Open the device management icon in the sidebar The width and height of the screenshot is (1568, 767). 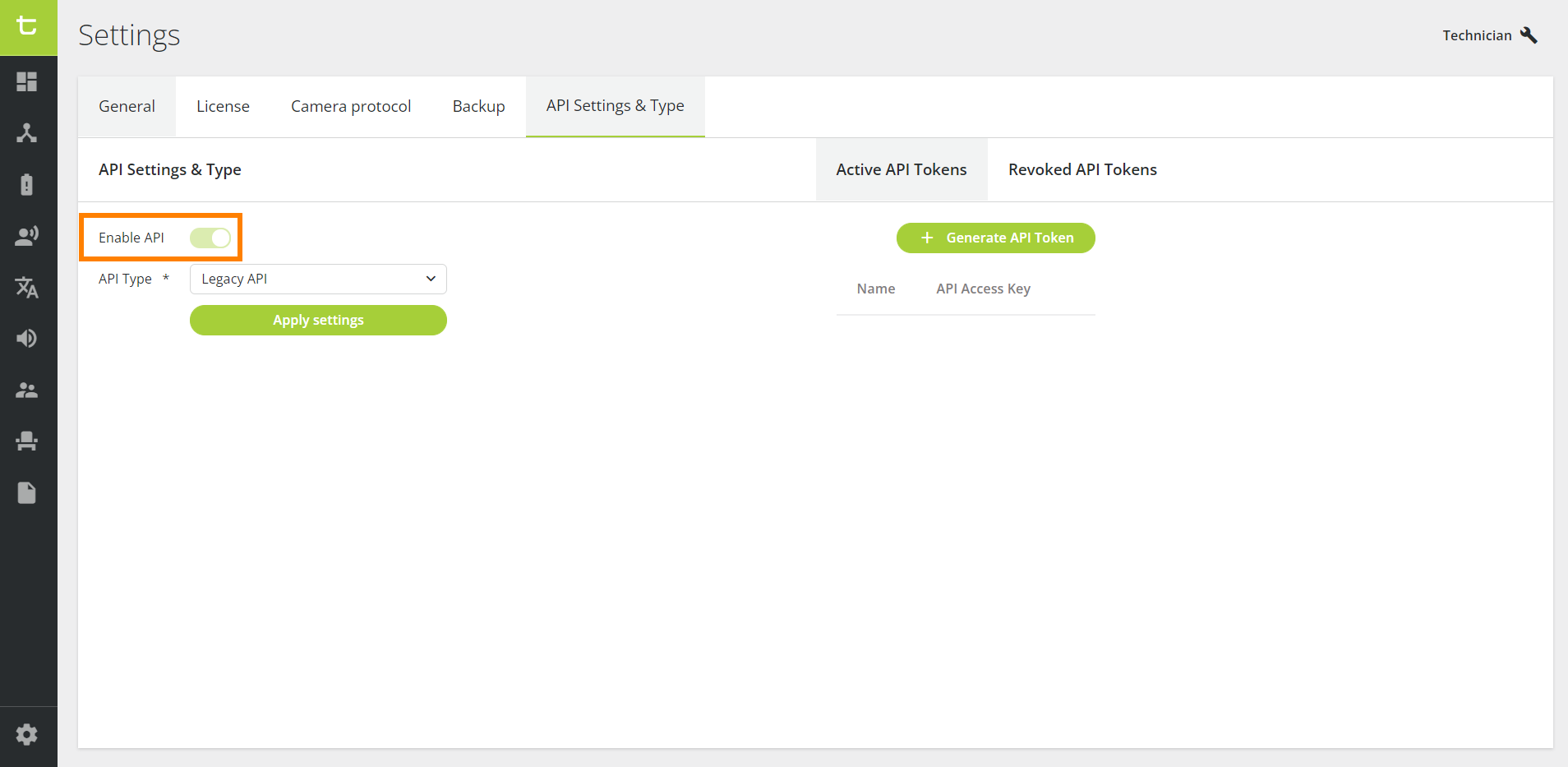(27, 184)
